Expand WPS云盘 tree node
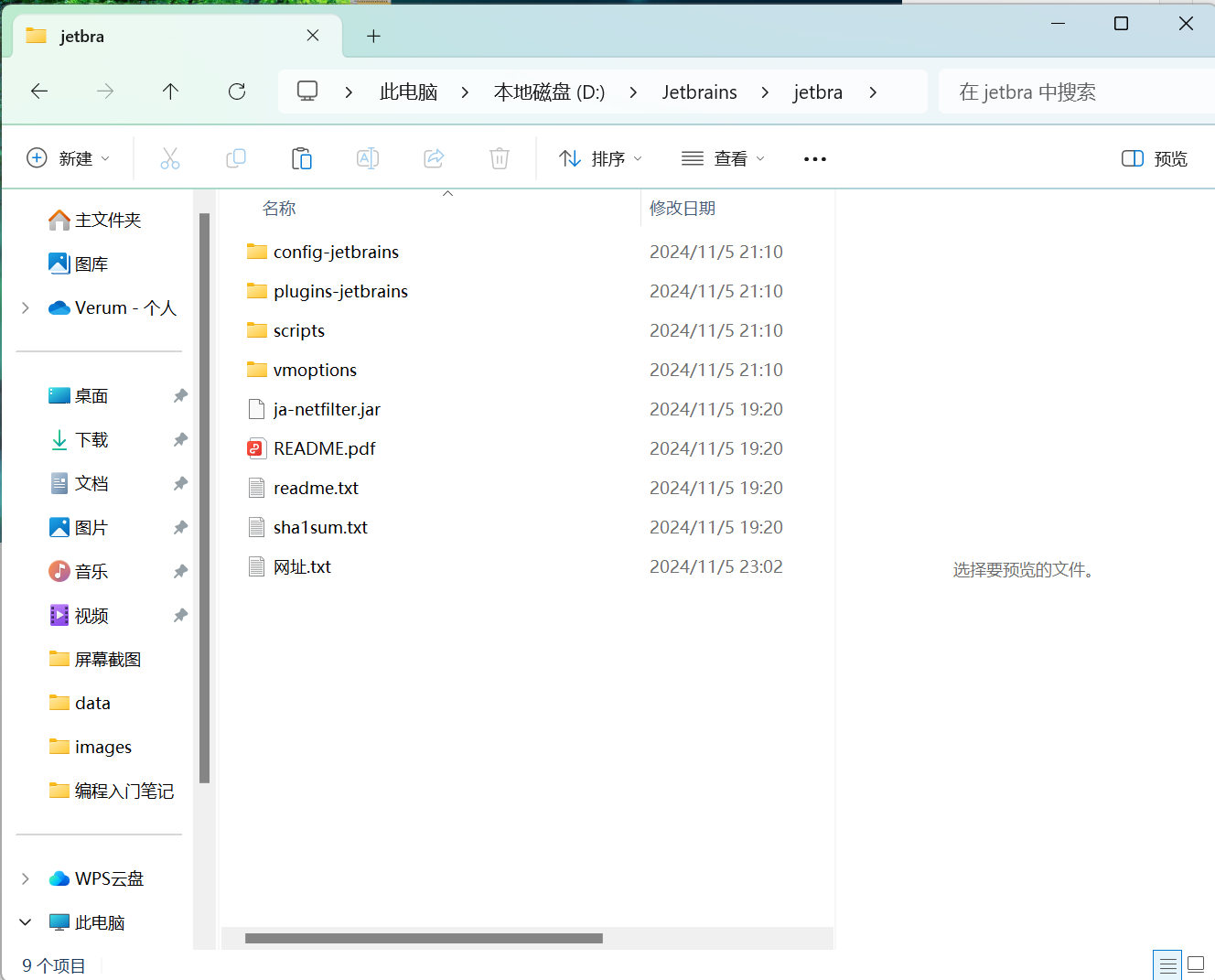This screenshot has width=1215, height=980. [26, 878]
